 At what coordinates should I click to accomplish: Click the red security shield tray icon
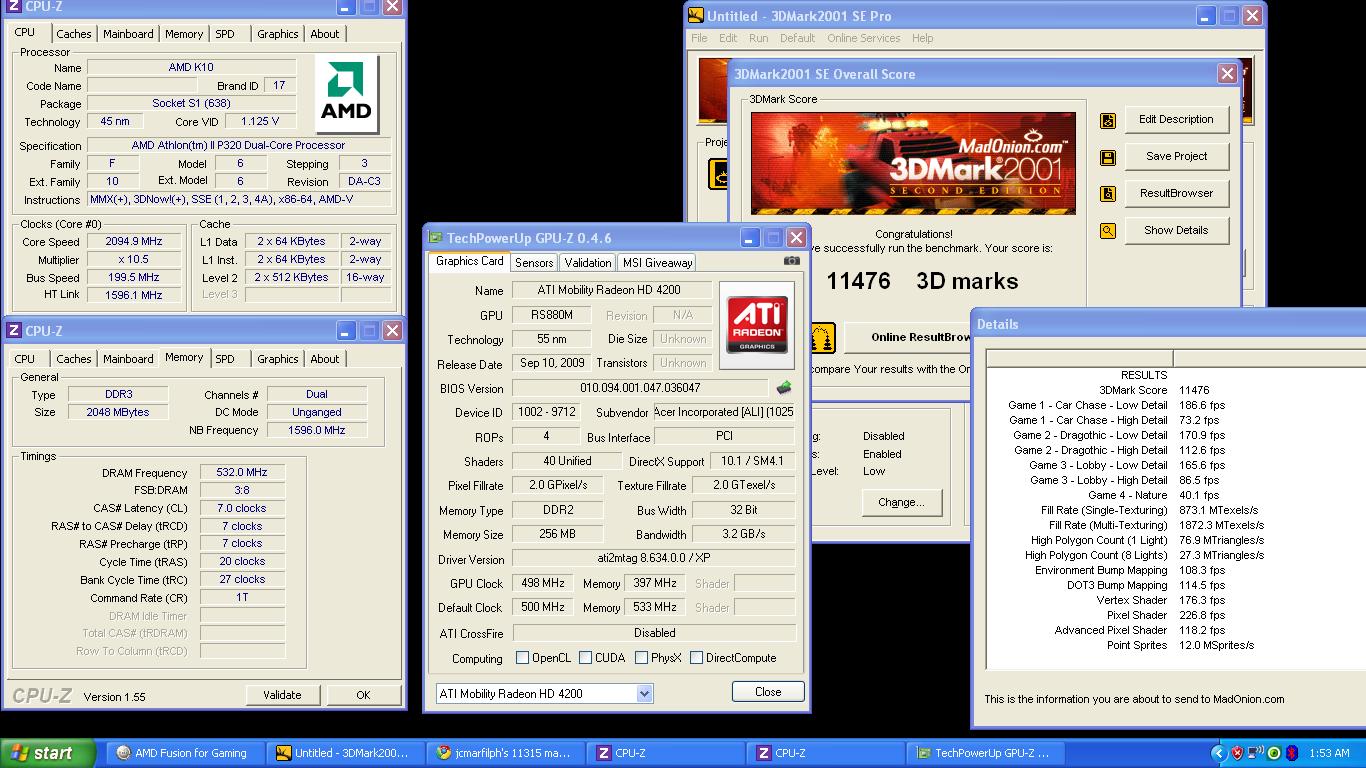click(1237, 753)
